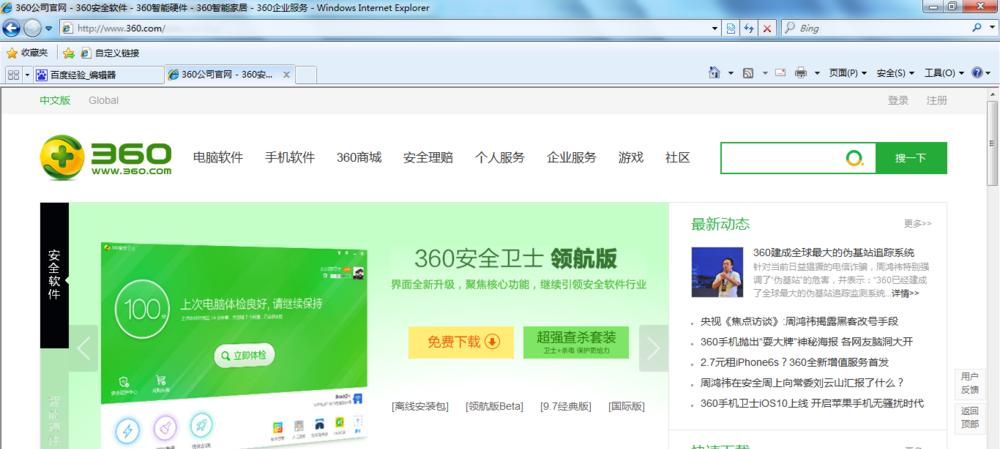Viewport: 1000px width, 449px height.
Task: Open the 游戏 navigation item
Action: (631, 158)
